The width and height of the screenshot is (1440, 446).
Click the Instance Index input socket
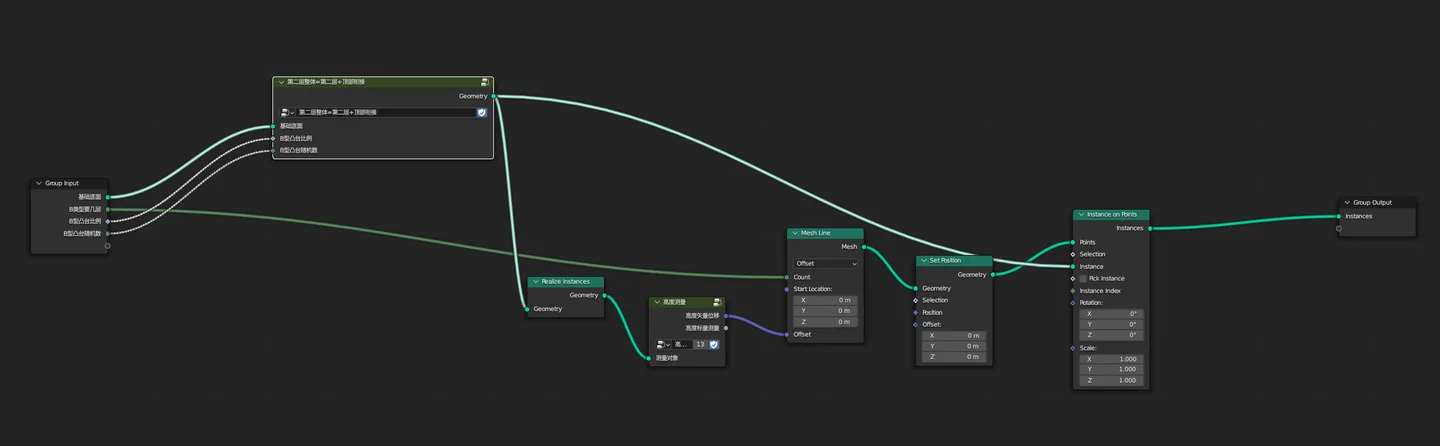1073,291
